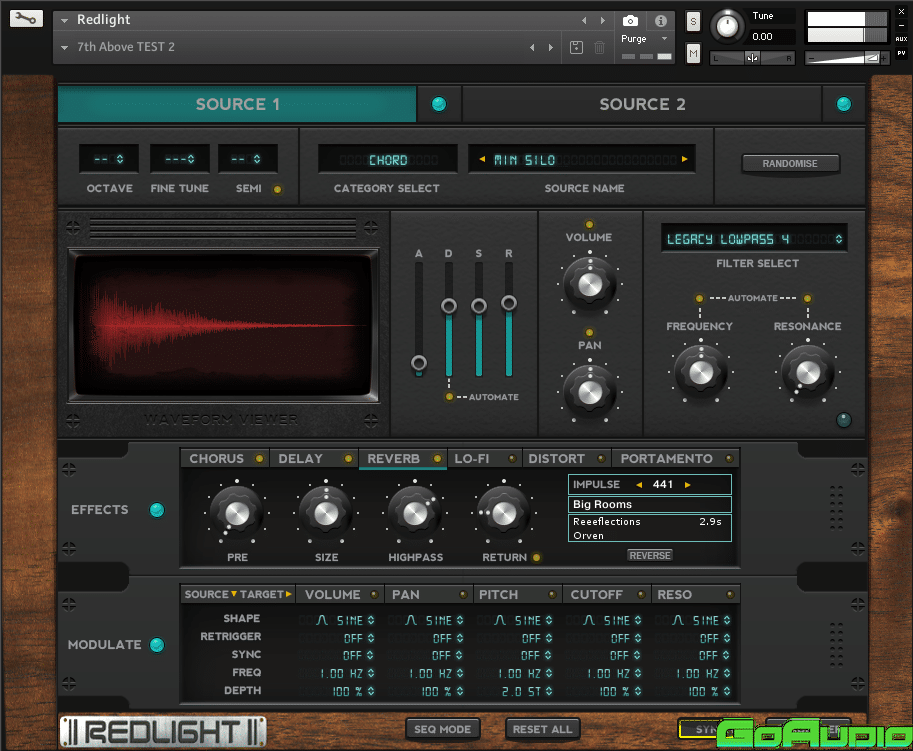The width and height of the screenshot is (913, 751).
Task: Disable the Effects section power toggle
Action: tap(156, 510)
